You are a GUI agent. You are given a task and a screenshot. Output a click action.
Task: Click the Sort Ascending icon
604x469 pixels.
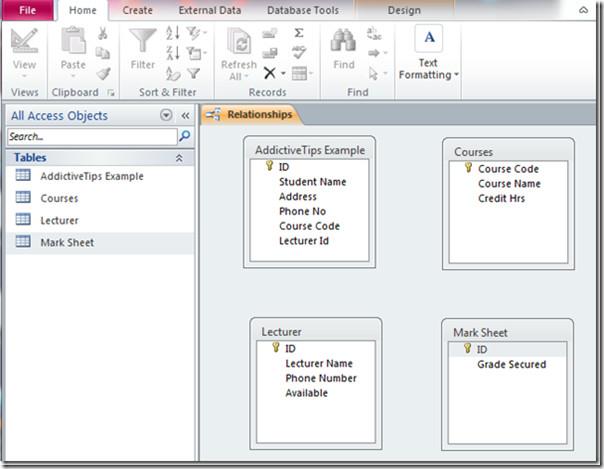point(173,33)
